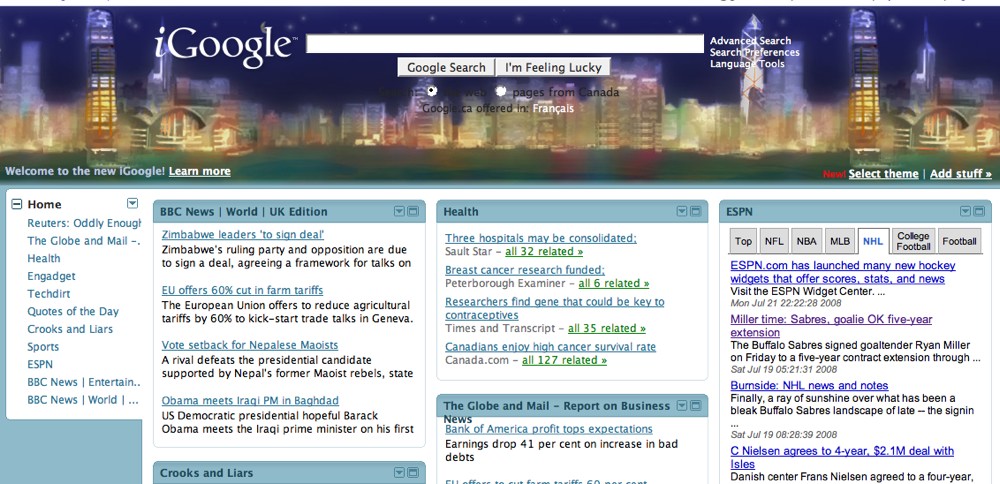Open The Globe and Mail sidebar item
Screen dimensions: 1000x484
point(84,241)
